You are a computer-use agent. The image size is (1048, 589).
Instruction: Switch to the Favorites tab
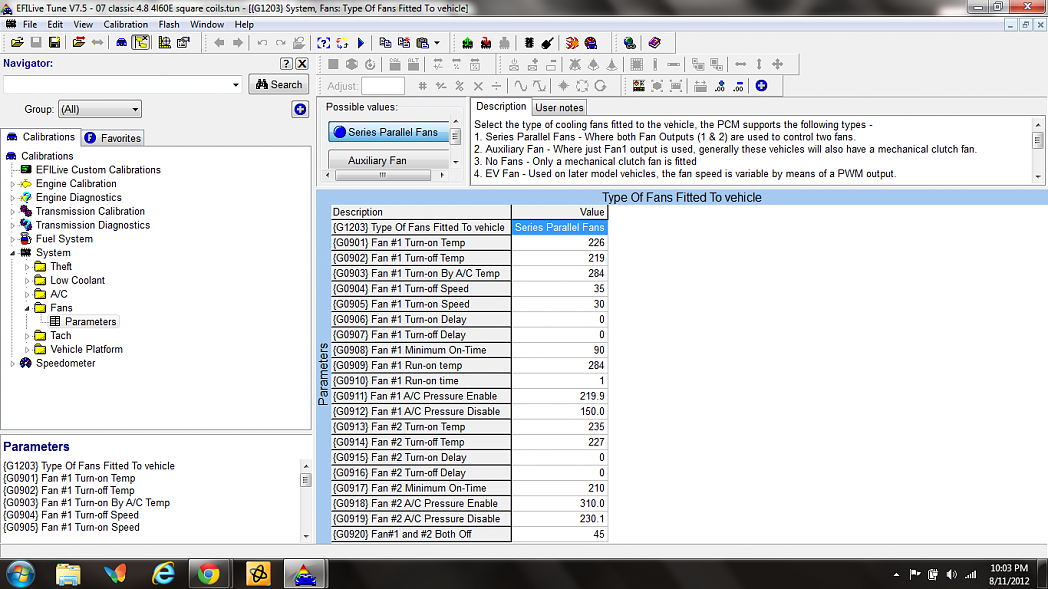(113, 138)
